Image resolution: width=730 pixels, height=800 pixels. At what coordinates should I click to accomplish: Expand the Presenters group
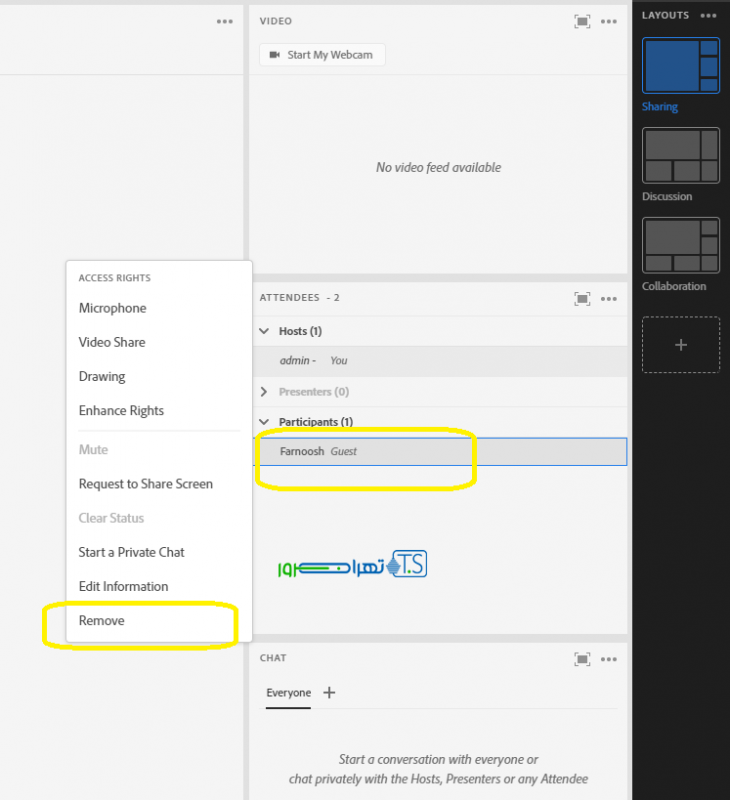point(264,392)
